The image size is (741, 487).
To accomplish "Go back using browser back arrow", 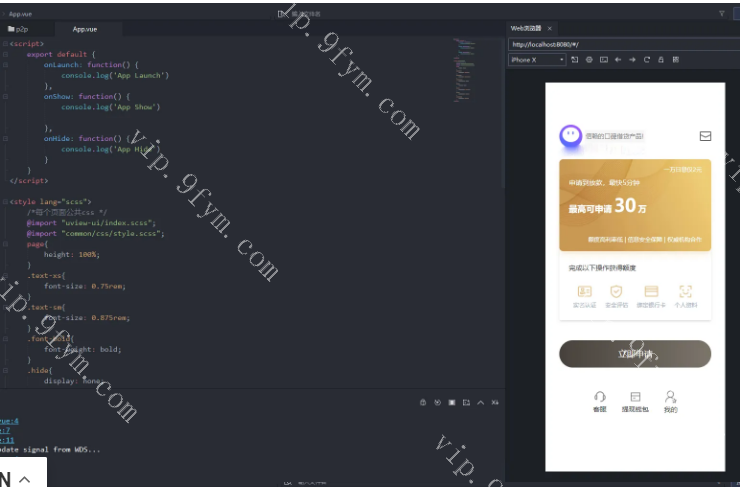I will click(x=618, y=60).
